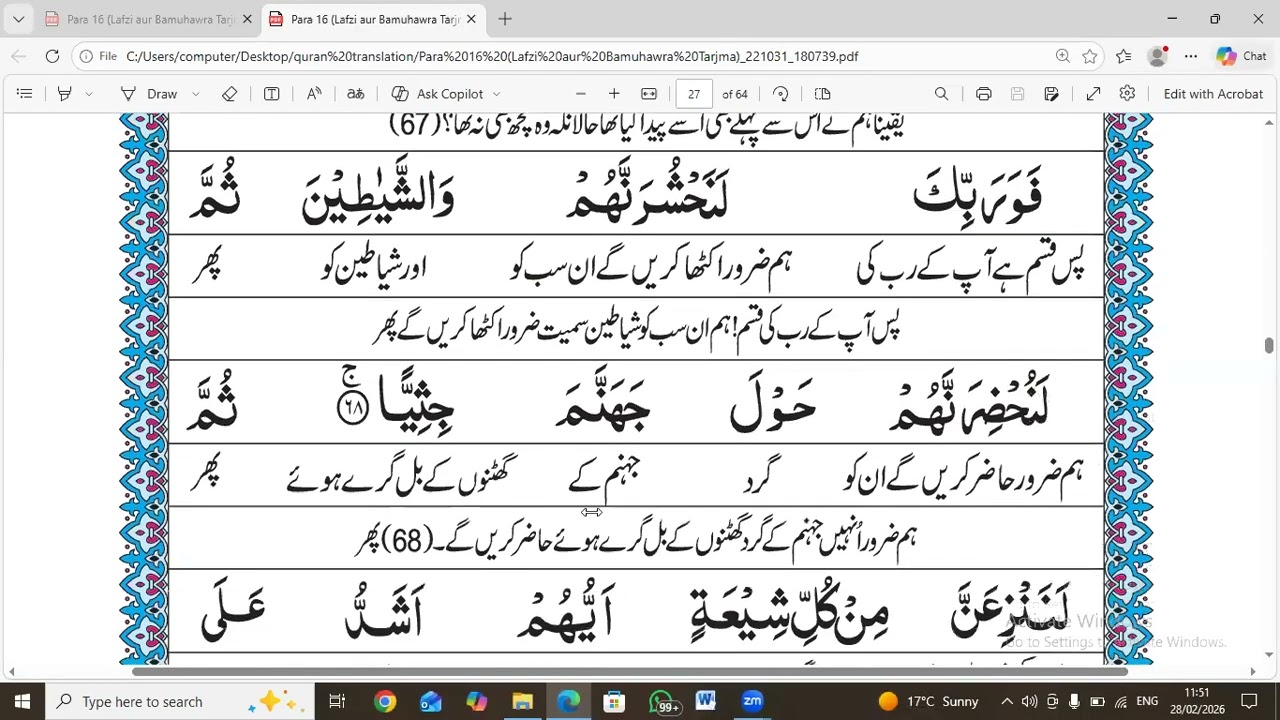Screen dimensions: 1280x720
Task: Zoom out the PDF page
Action: (x=580, y=94)
